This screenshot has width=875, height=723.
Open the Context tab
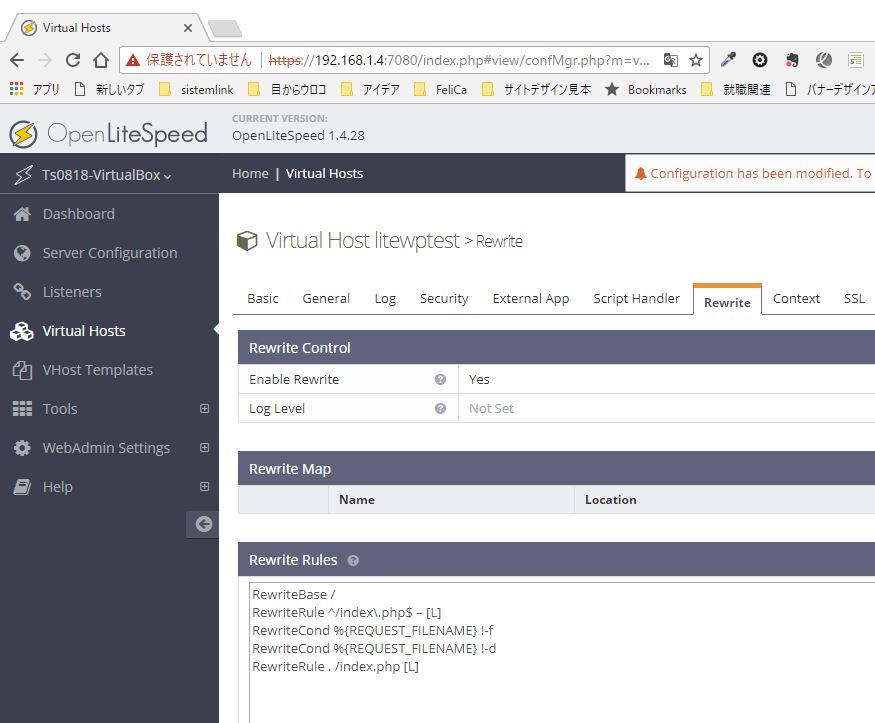point(796,299)
